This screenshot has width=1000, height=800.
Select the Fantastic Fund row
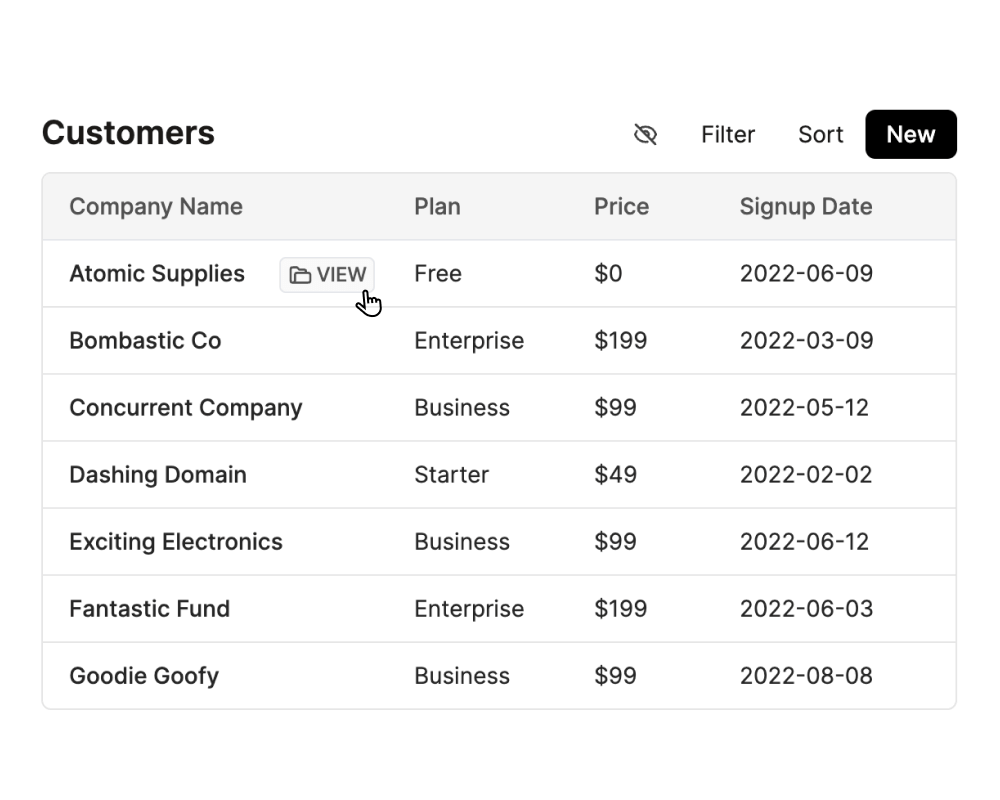click(x=499, y=609)
